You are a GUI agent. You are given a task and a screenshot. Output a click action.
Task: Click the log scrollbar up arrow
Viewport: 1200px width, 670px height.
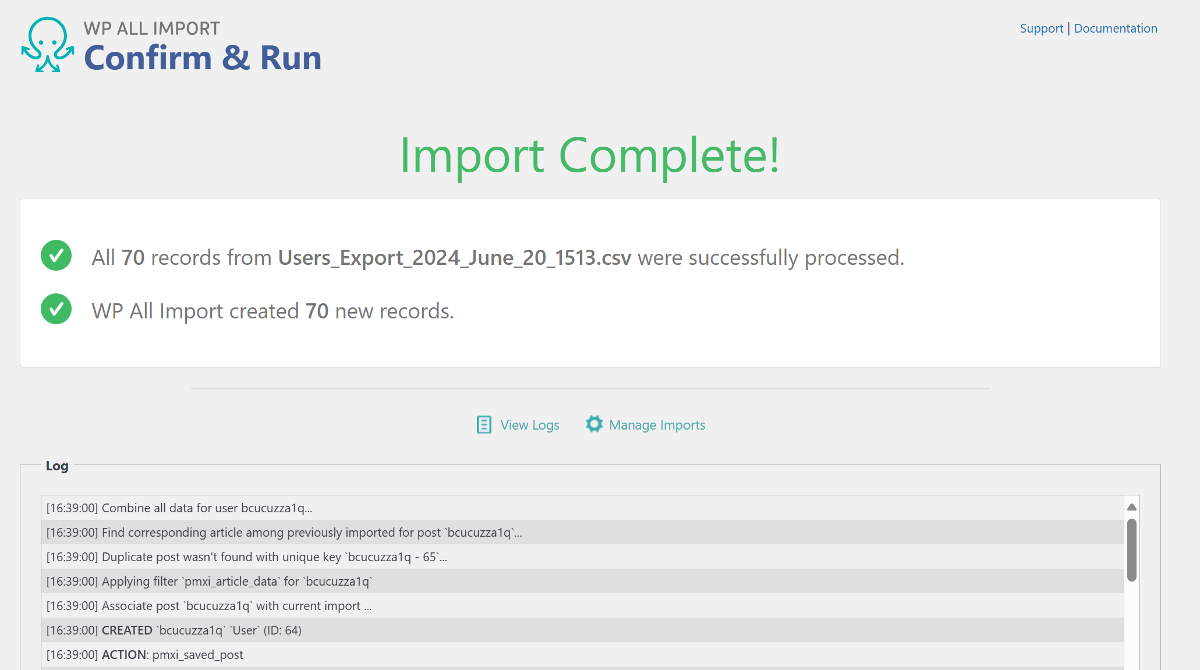click(x=1132, y=507)
